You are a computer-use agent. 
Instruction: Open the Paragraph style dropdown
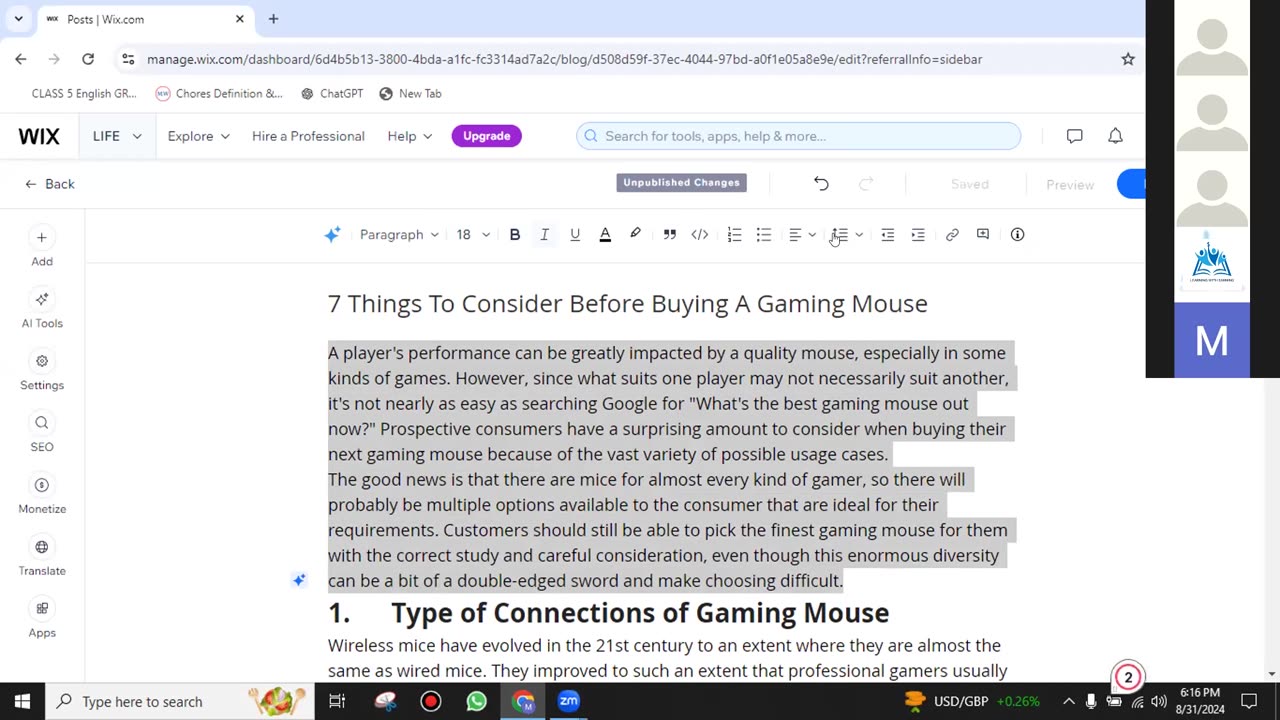399,235
